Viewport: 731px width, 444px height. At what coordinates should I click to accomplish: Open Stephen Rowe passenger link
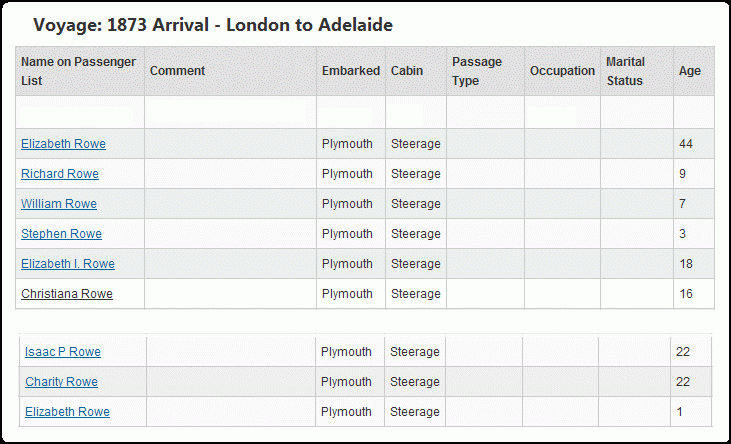coord(61,234)
